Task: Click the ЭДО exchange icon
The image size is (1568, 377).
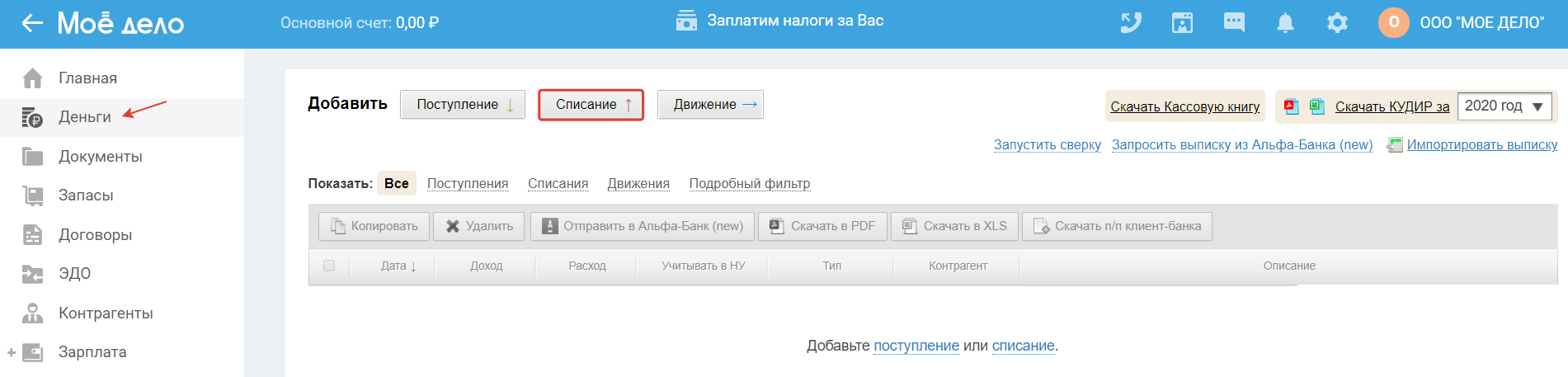Action: (32, 274)
